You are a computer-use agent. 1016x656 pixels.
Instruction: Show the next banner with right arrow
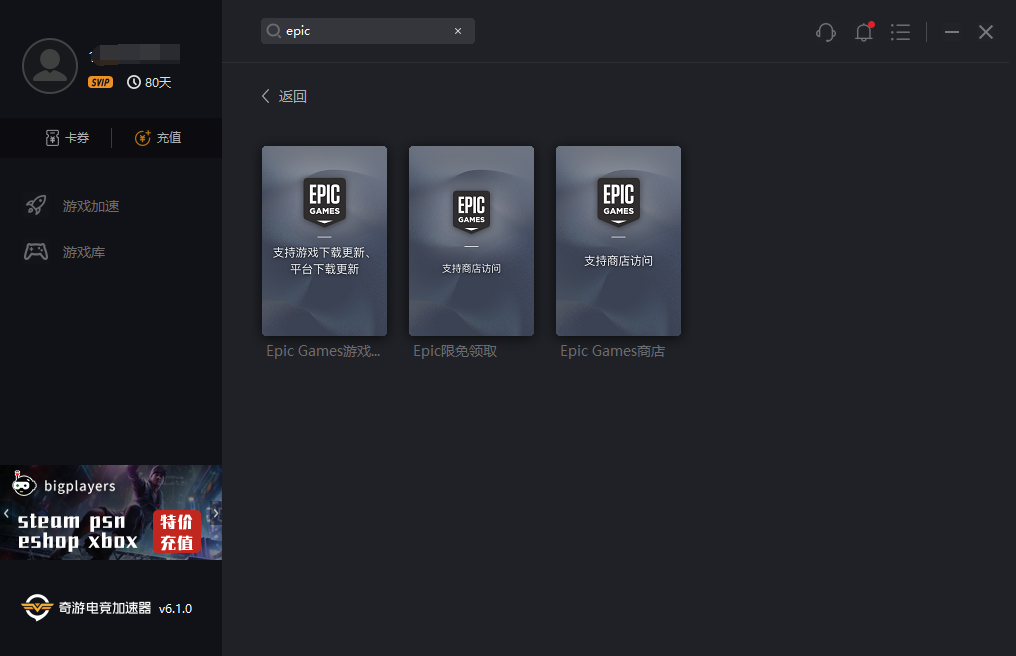point(216,513)
